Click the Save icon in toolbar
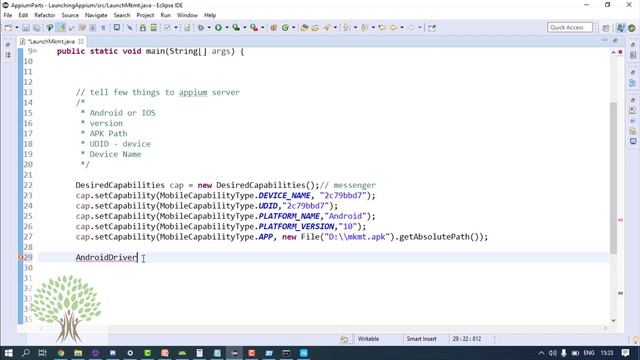This screenshot has height=360, width=640. coord(26,28)
